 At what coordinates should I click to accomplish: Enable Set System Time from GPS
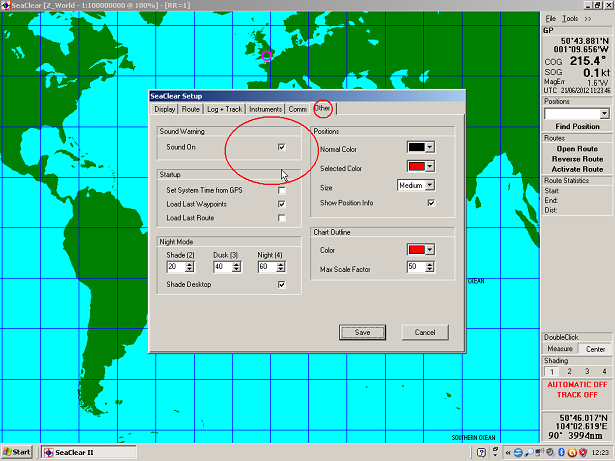click(282, 190)
